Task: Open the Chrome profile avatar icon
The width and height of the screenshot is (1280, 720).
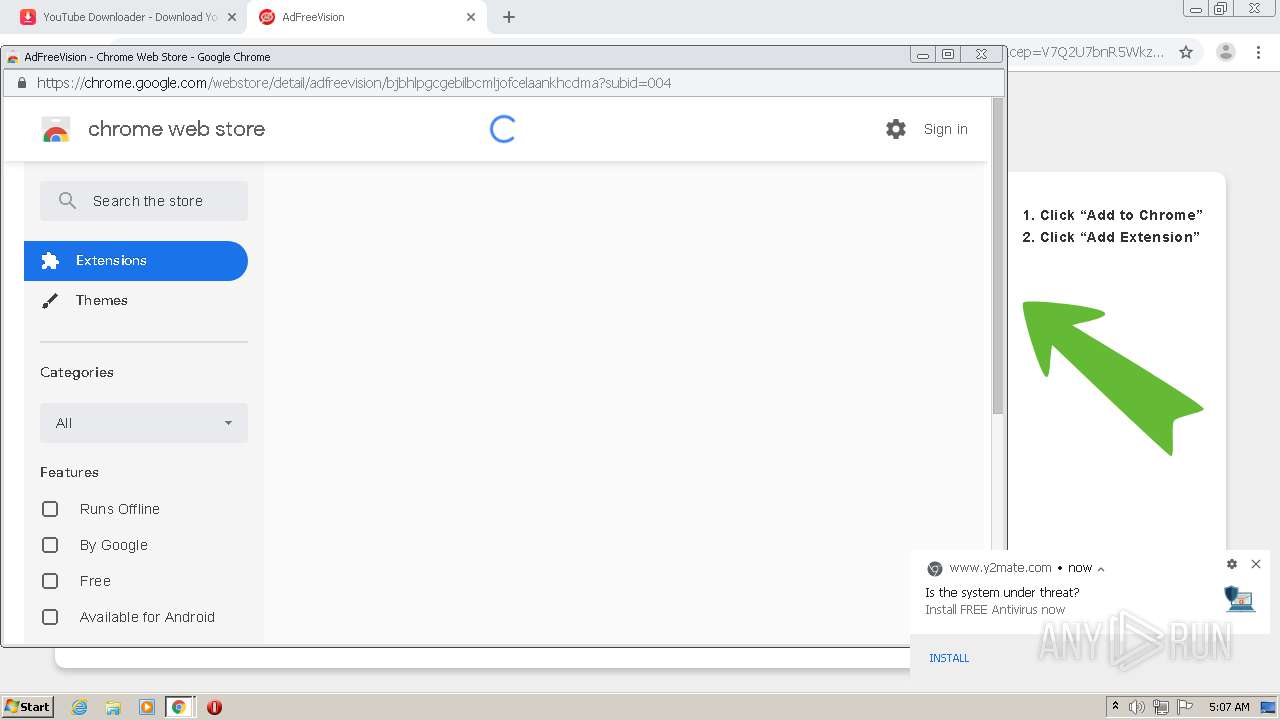Action: point(1226,52)
